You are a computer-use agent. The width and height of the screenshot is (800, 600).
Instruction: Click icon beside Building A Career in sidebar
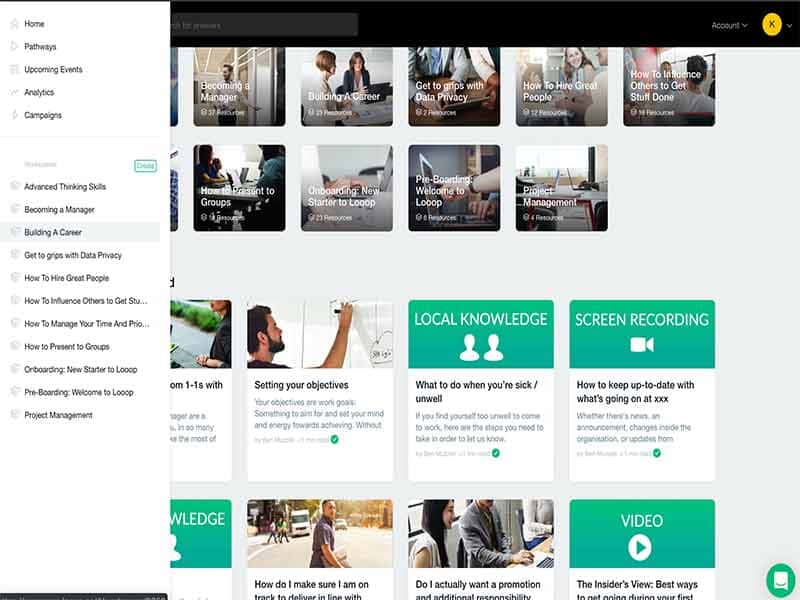point(14,232)
